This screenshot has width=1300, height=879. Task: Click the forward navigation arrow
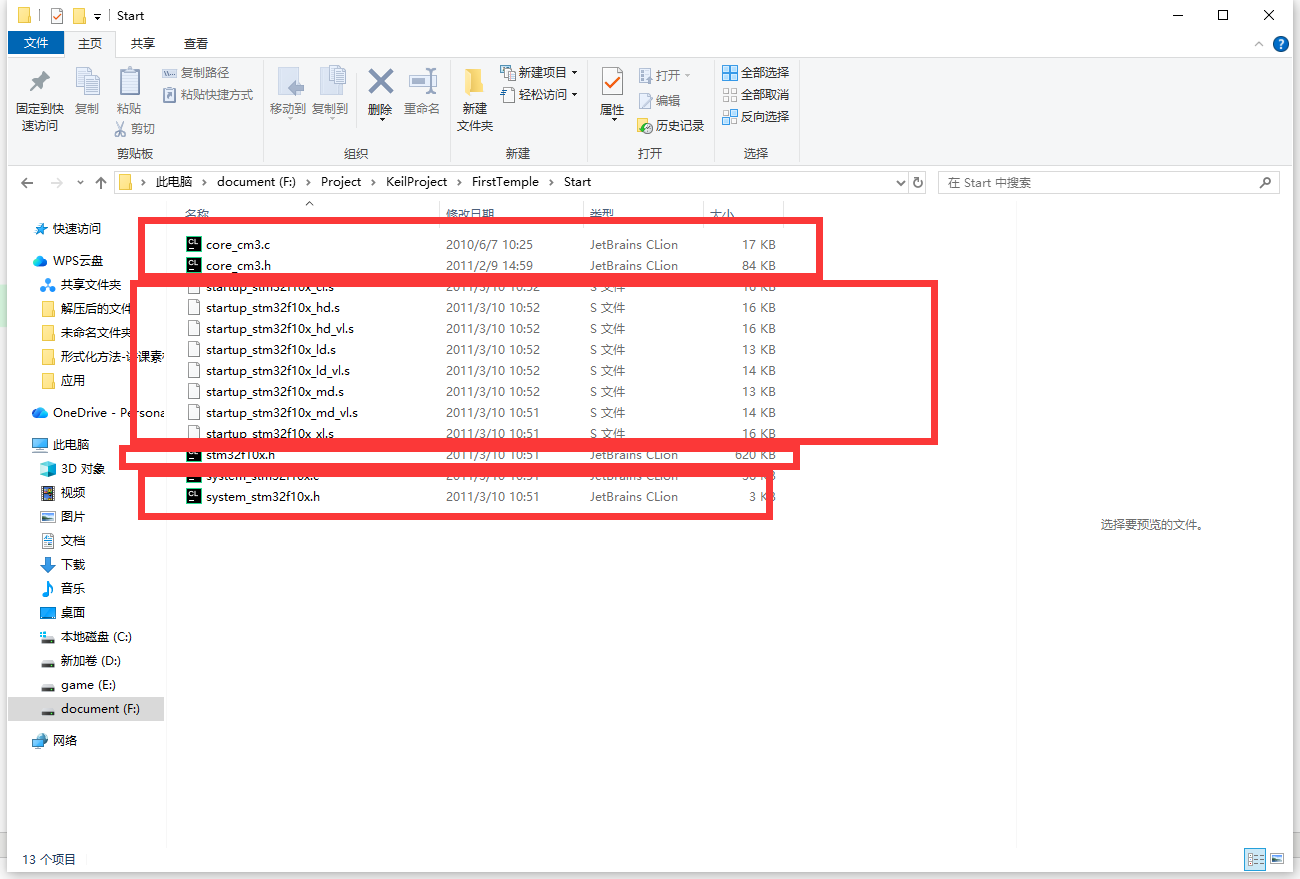[57, 183]
